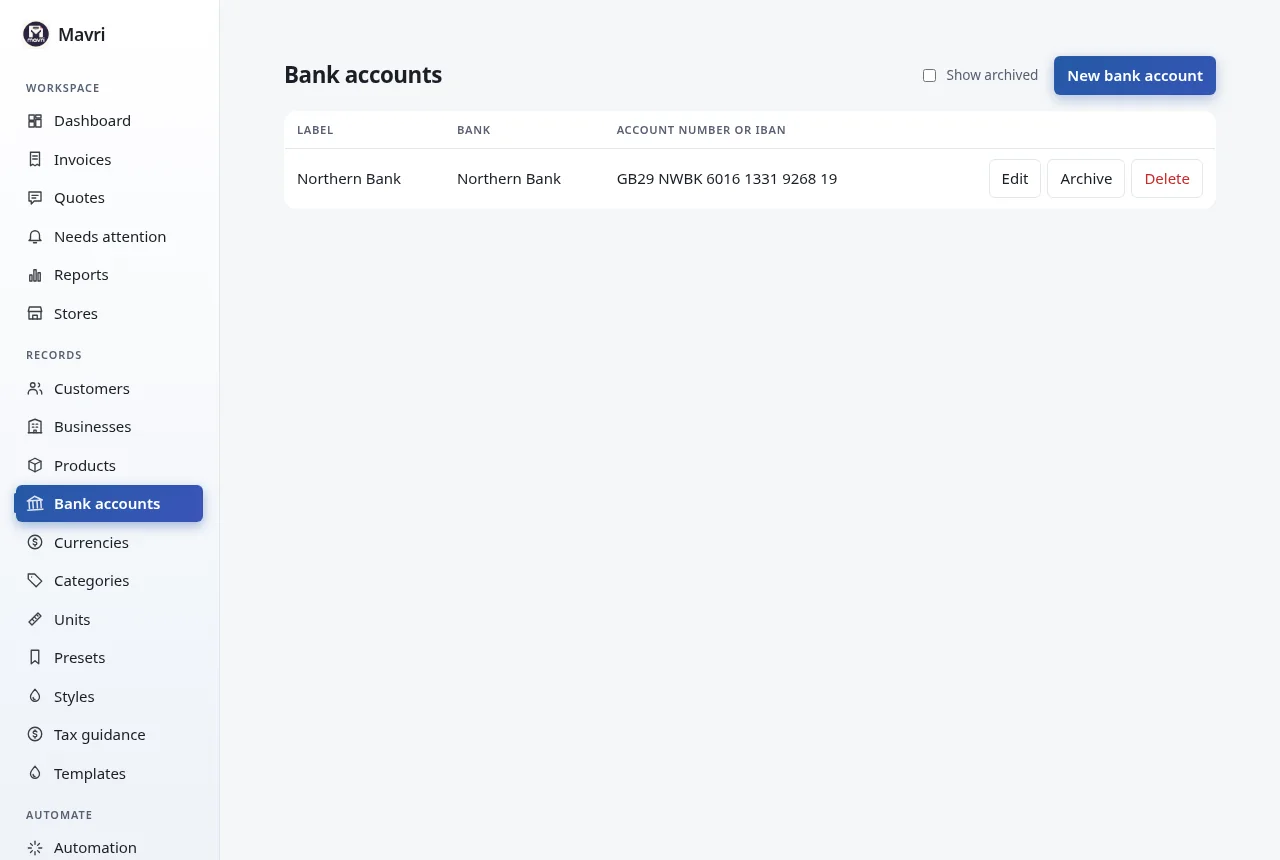Open the Styles page
Viewport: 1280px width, 860px height.
109,696
